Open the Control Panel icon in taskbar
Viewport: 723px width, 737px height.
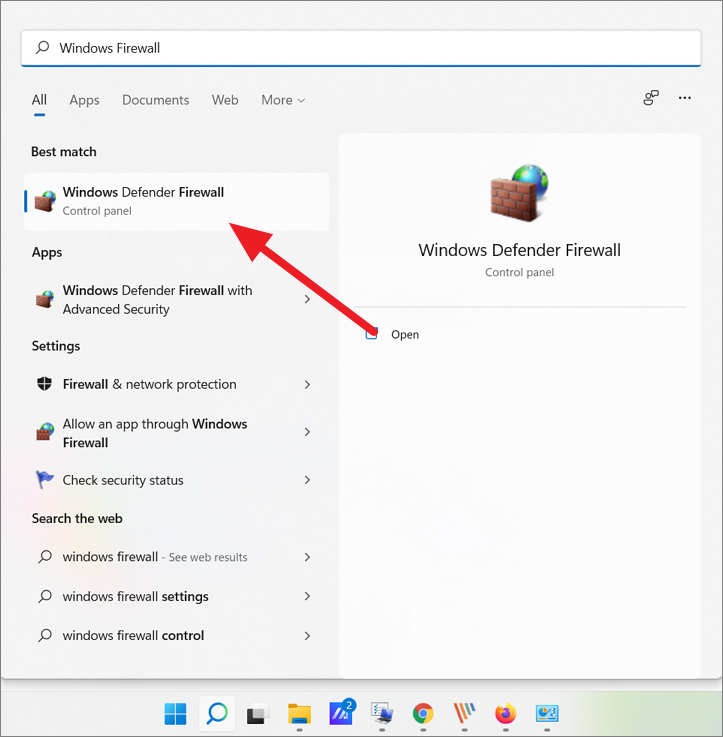(547, 713)
